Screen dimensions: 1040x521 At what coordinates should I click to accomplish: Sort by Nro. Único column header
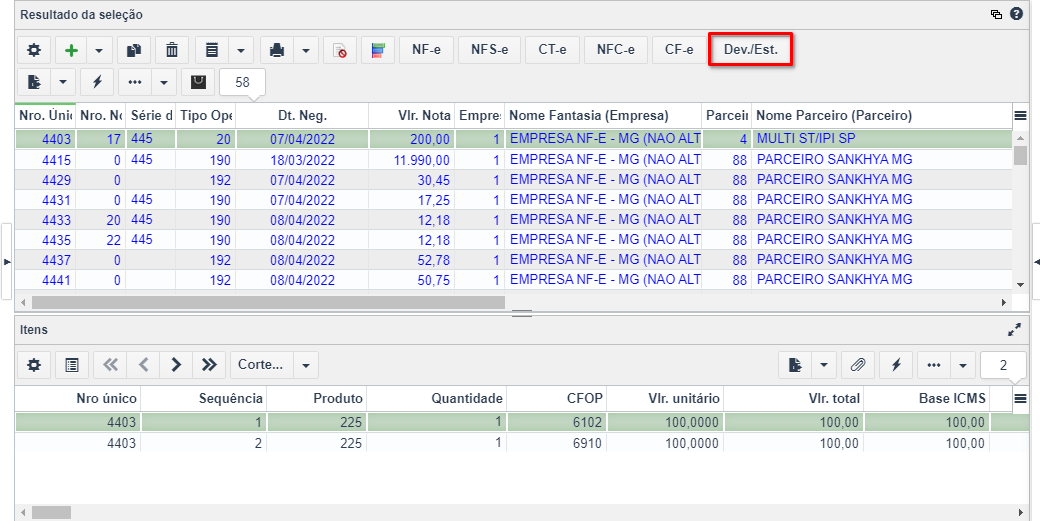[45, 115]
